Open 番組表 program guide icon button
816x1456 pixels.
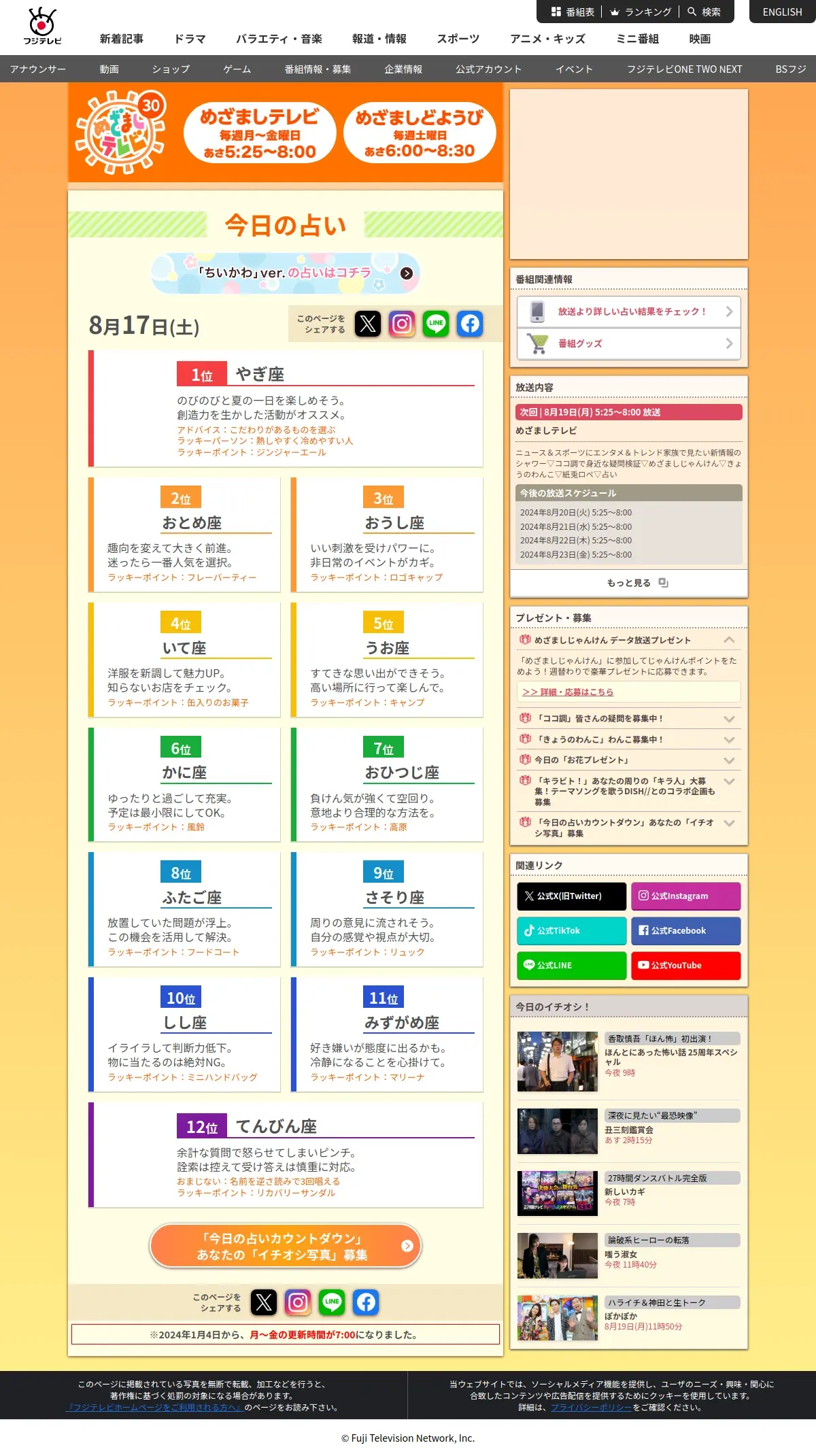pos(573,12)
